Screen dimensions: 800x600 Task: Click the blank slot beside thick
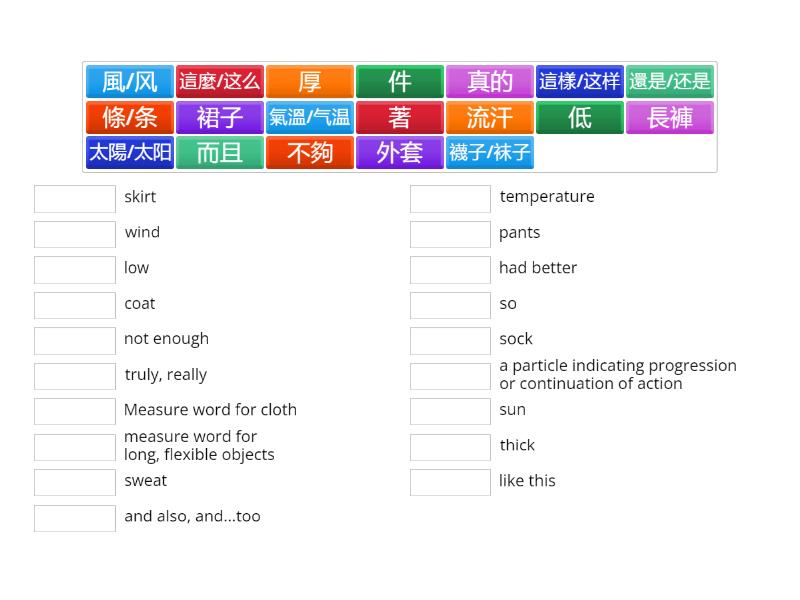click(450, 447)
